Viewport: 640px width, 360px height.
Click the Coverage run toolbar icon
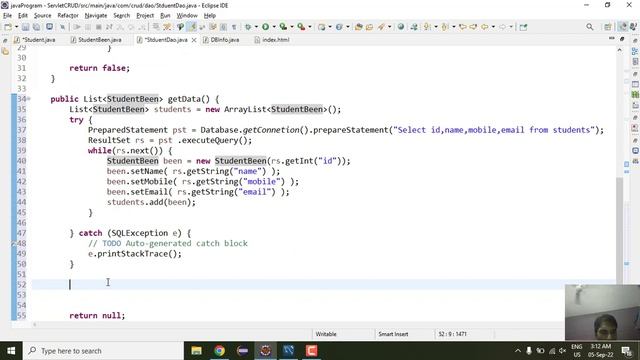tap(283, 27)
